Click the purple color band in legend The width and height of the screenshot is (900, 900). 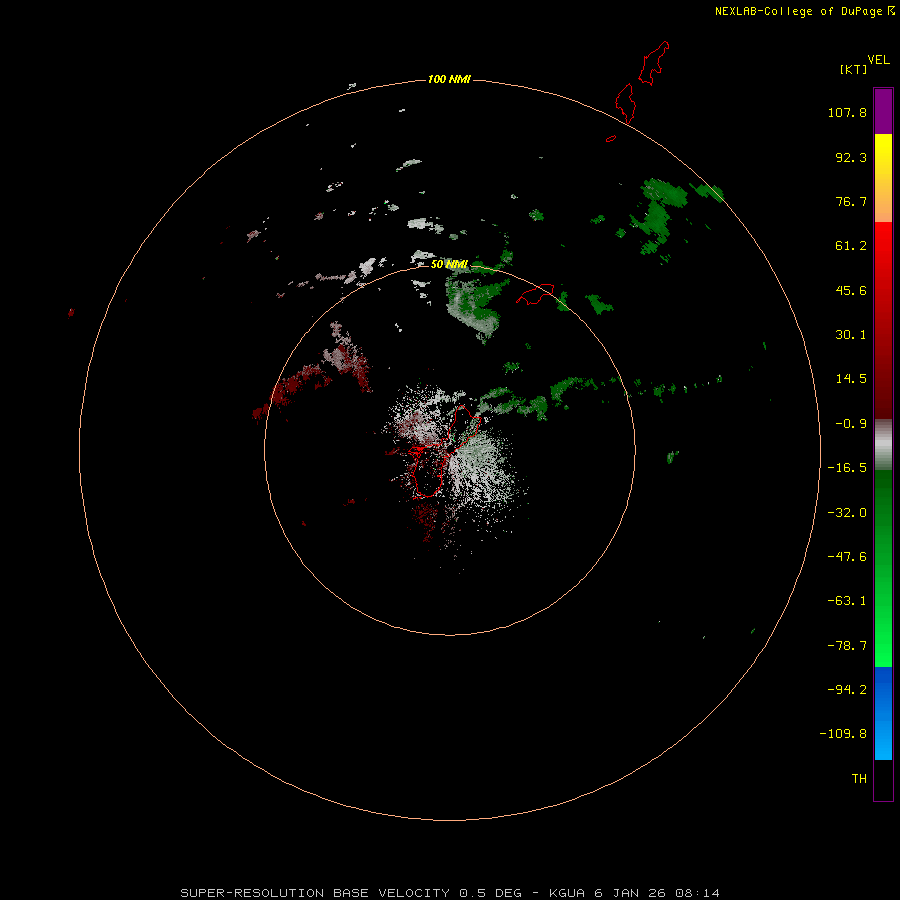[883, 111]
